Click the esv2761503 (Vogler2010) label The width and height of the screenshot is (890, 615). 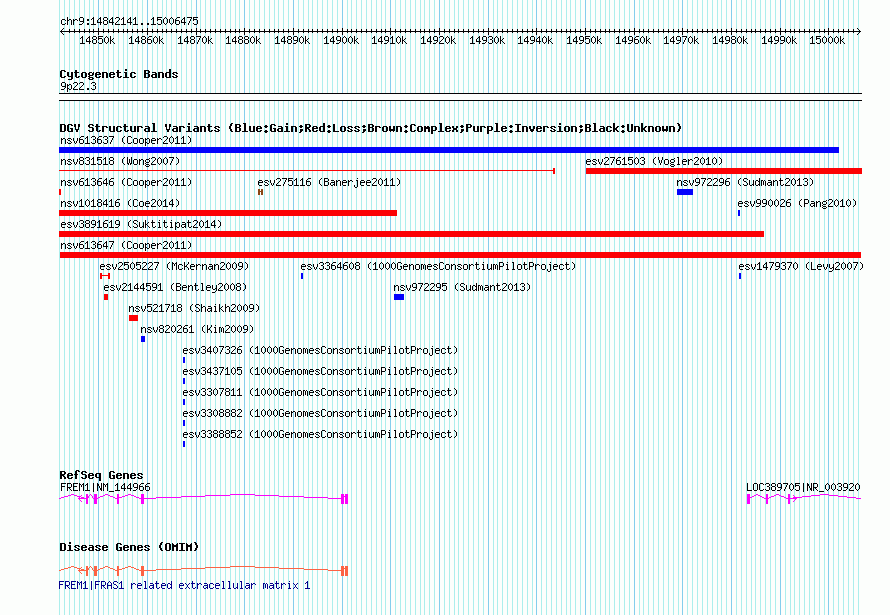pyautogui.click(x=654, y=161)
